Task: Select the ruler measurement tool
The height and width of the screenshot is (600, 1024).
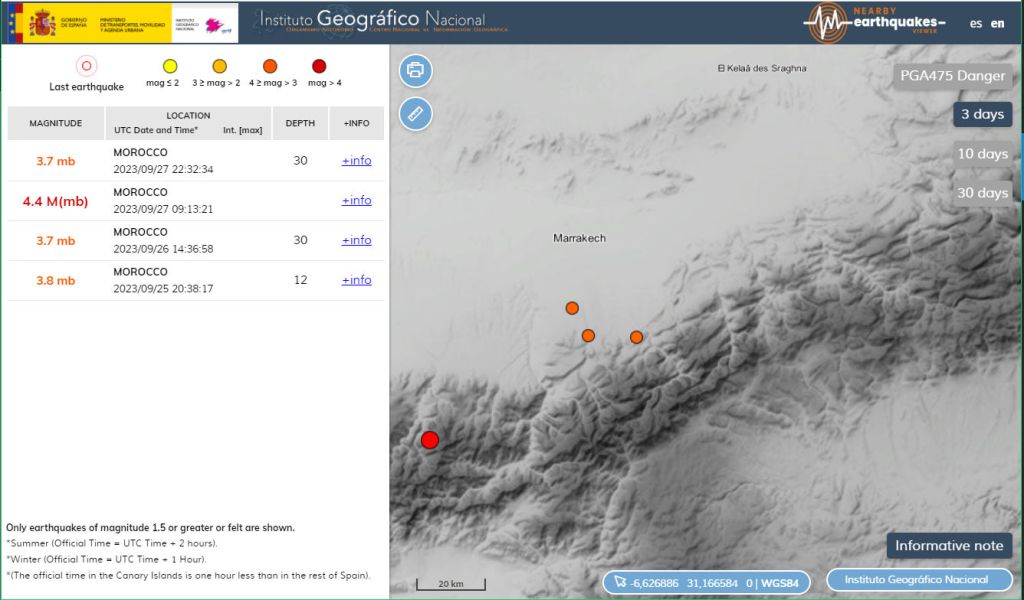Action: pyautogui.click(x=416, y=114)
